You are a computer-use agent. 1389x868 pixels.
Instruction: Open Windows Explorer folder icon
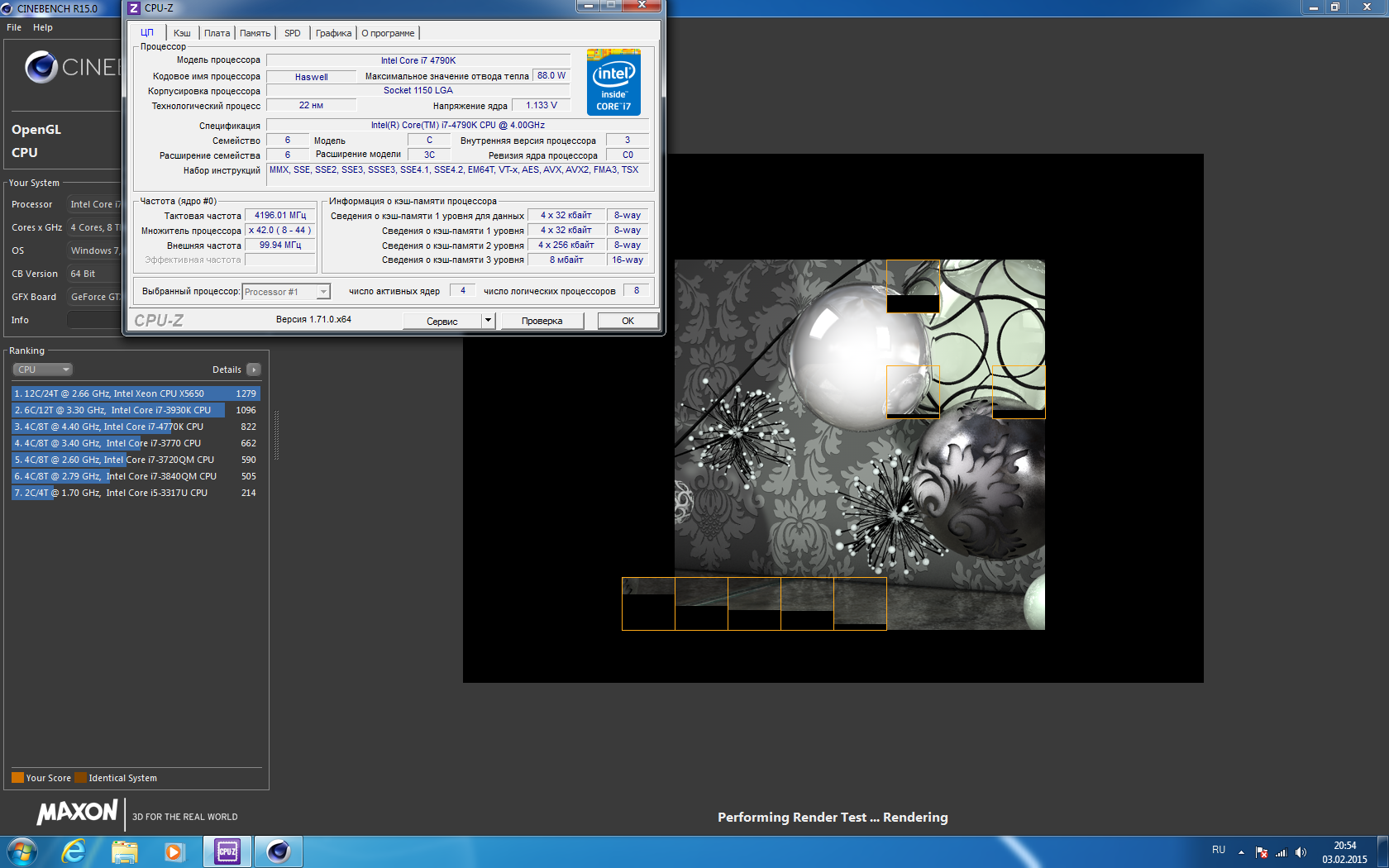click(125, 851)
